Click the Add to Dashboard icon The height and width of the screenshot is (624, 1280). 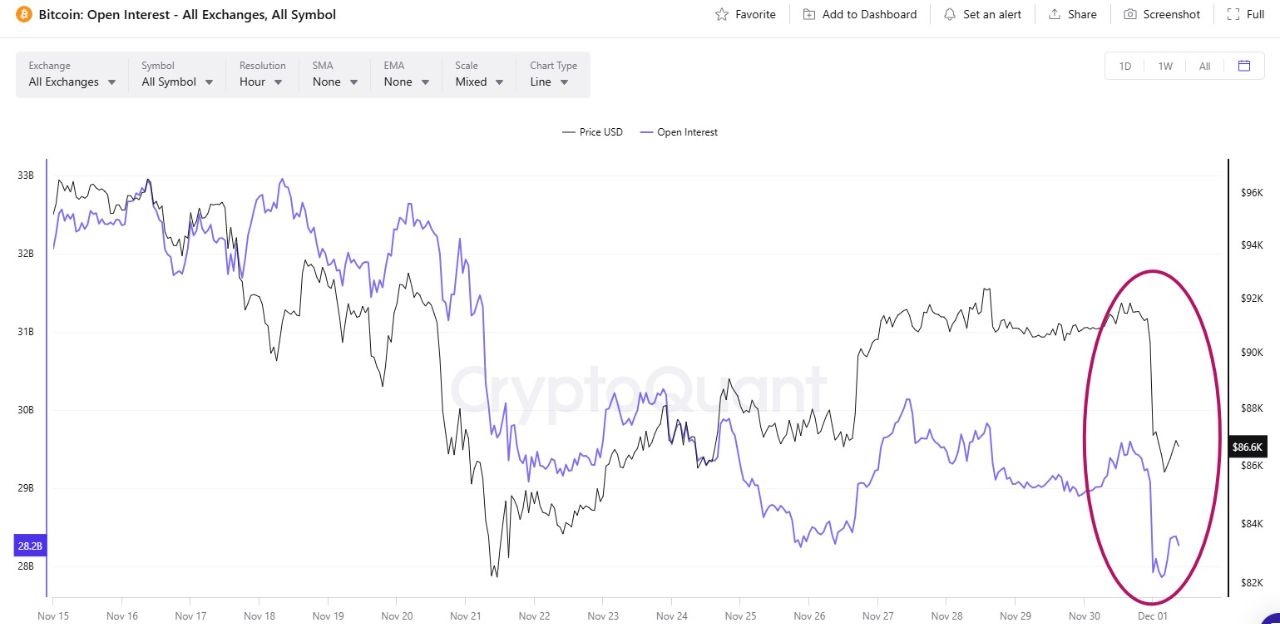[x=808, y=14]
